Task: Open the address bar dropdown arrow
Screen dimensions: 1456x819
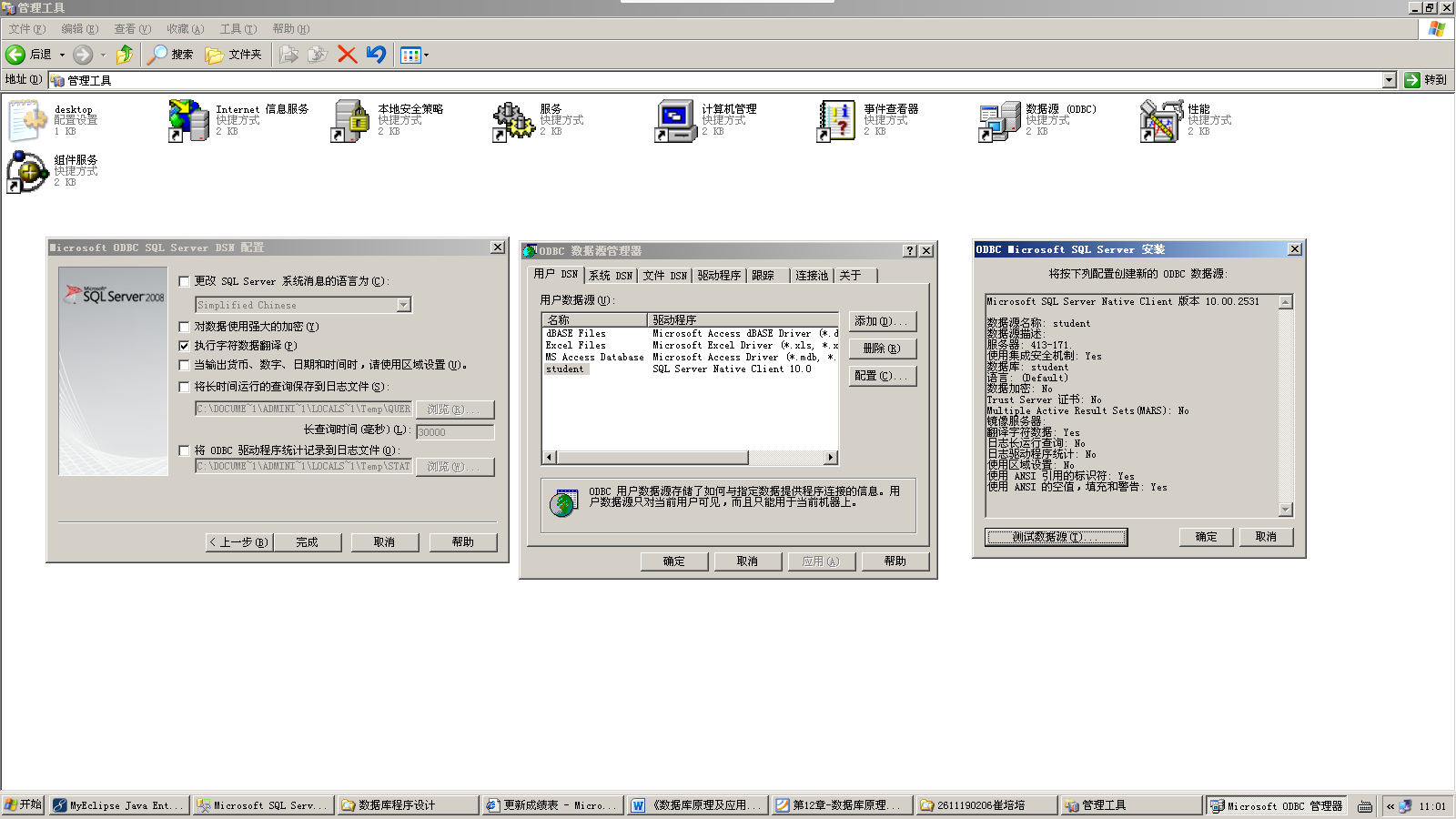Action: (1389, 80)
